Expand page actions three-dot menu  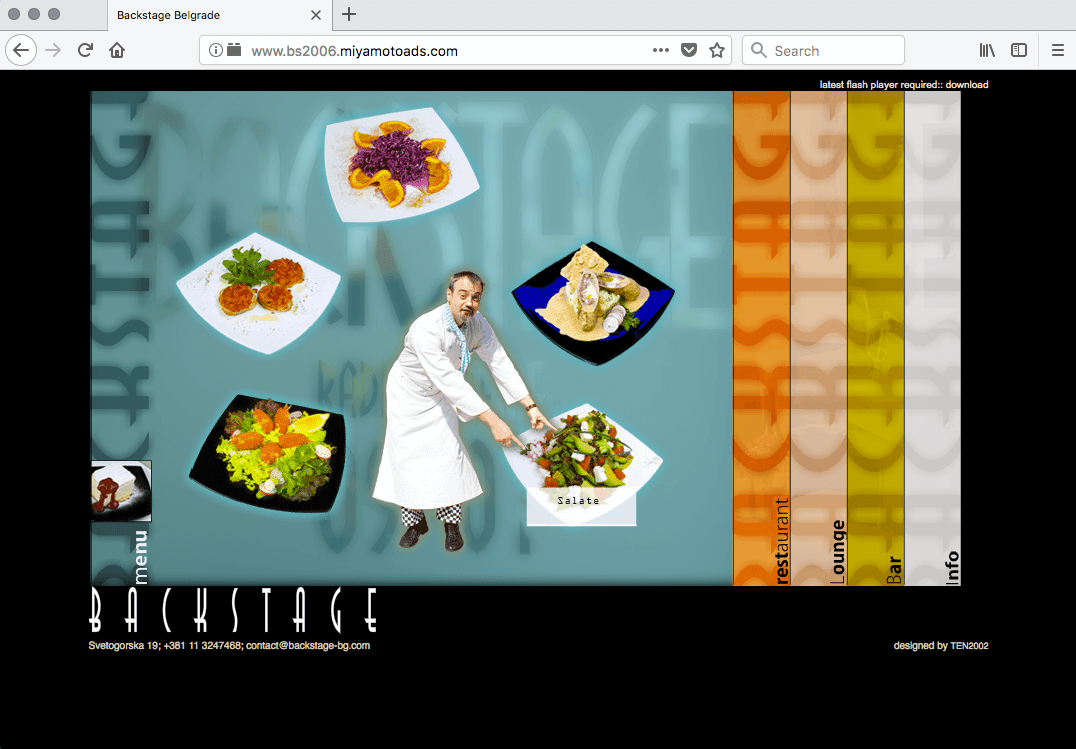(x=661, y=50)
